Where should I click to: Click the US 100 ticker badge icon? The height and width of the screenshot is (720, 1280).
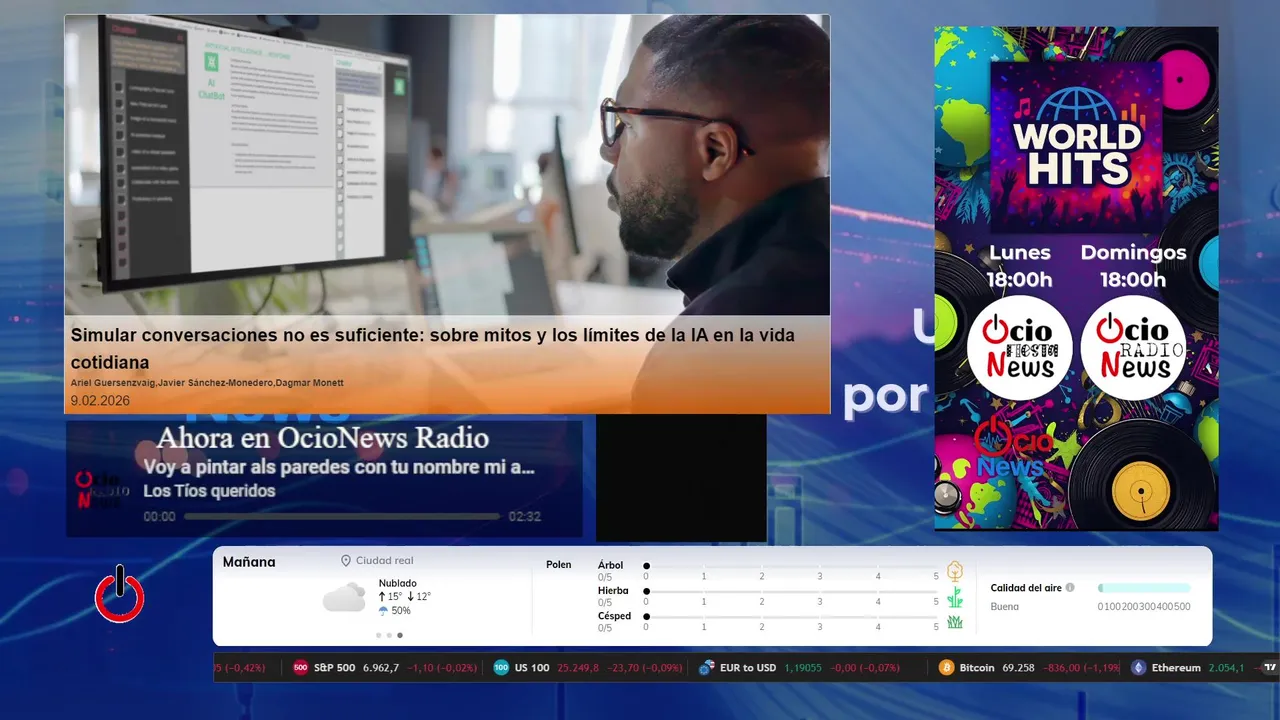pyautogui.click(x=501, y=667)
